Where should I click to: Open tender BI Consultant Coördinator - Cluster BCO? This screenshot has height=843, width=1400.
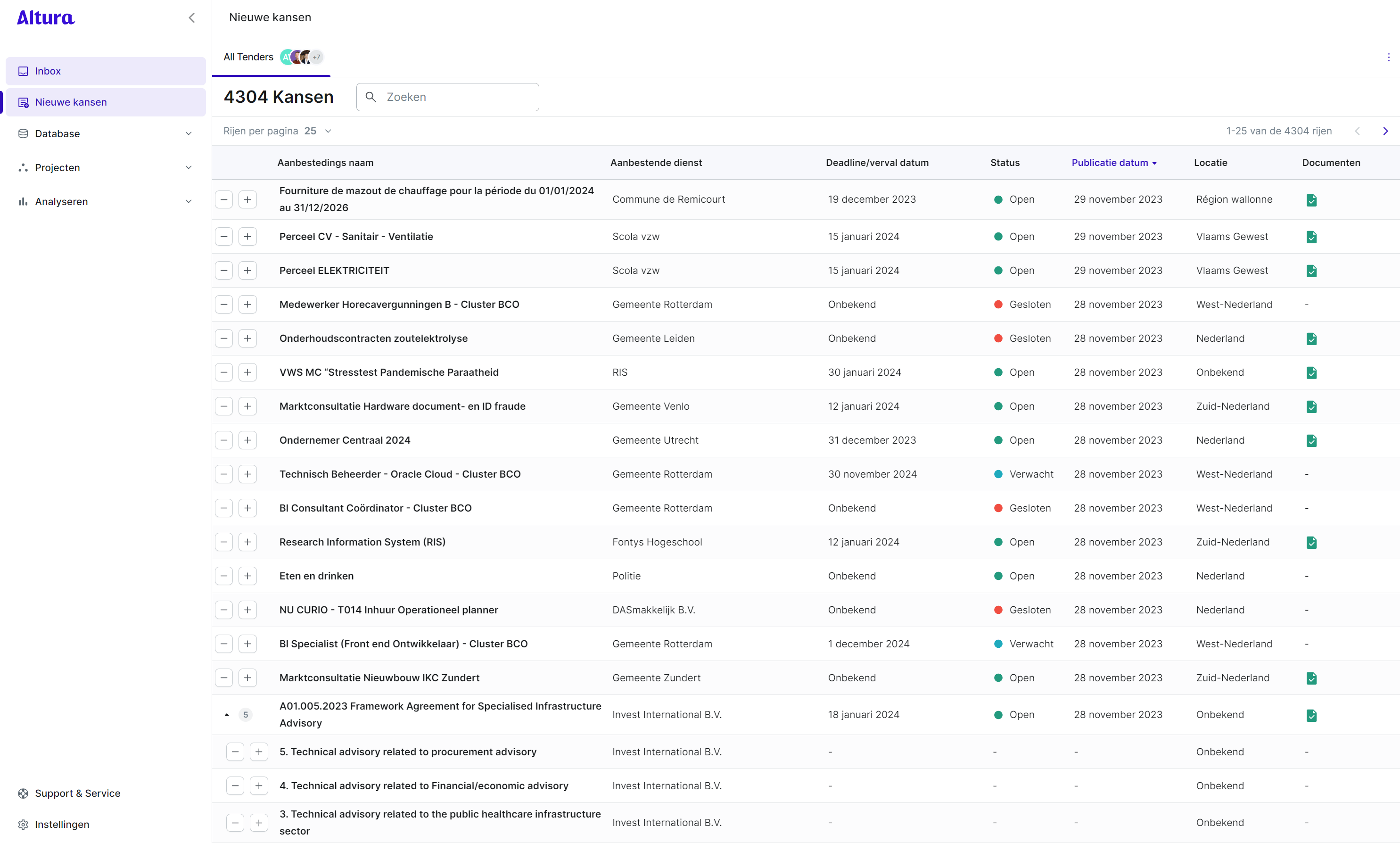[375, 508]
